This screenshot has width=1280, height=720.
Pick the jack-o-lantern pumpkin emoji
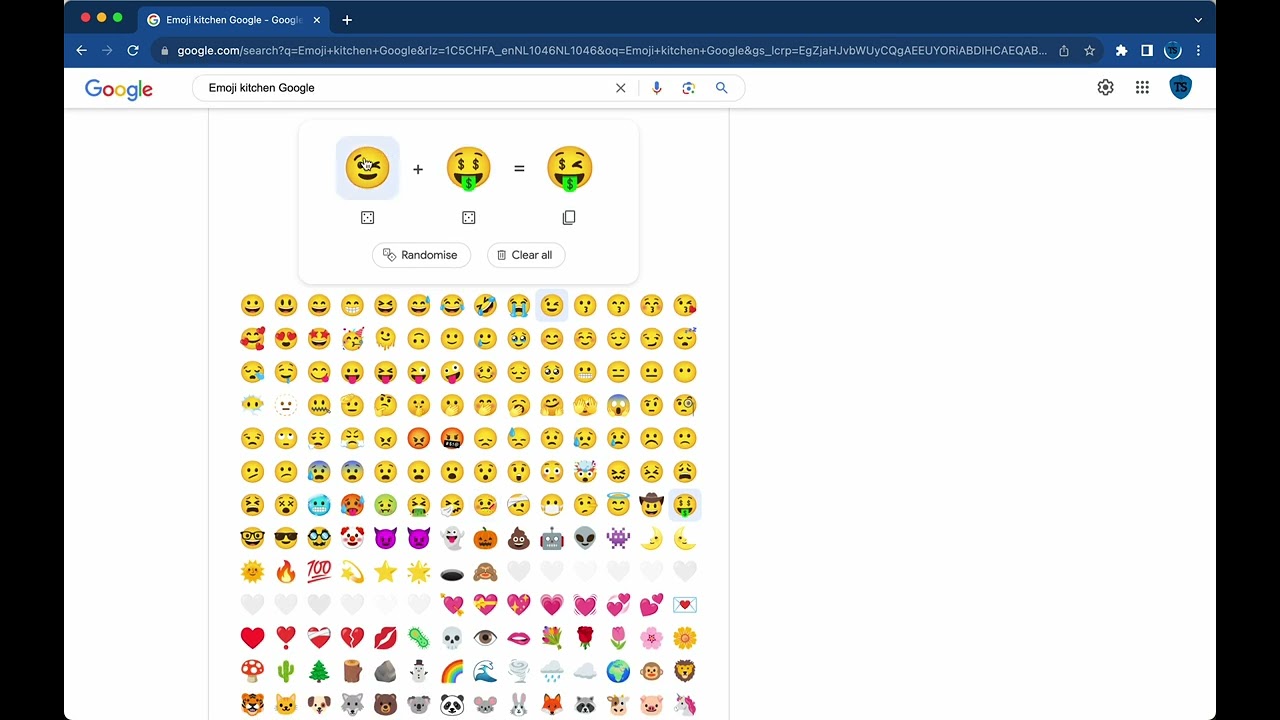click(x=485, y=538)
